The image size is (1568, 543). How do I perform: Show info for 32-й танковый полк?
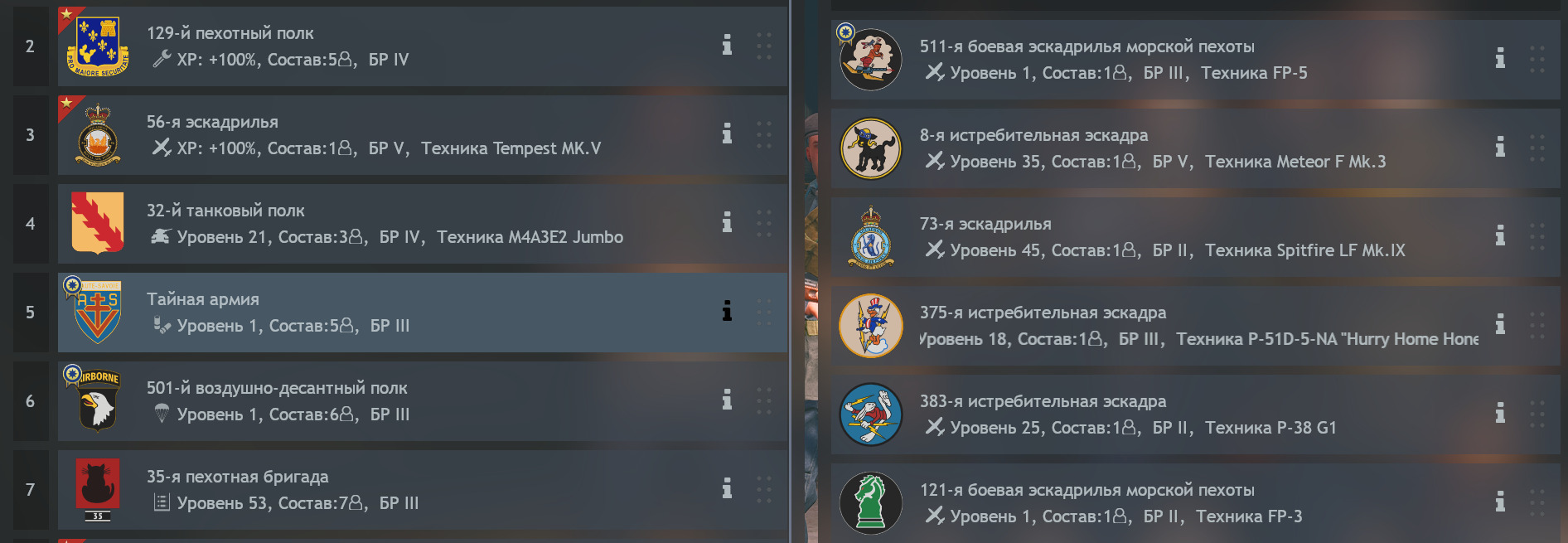click(x=727, y=222)
